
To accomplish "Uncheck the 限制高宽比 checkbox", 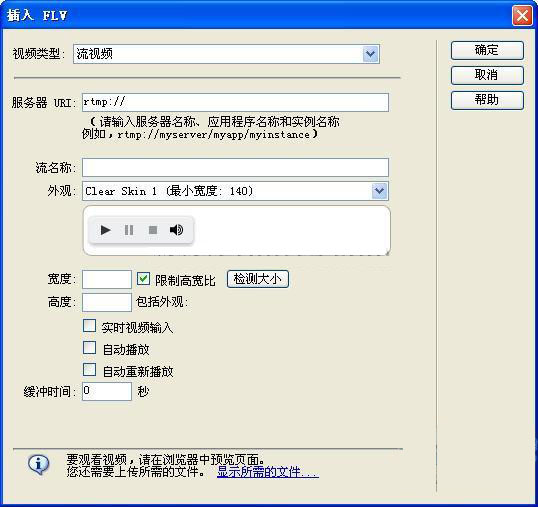I will 143,279.
